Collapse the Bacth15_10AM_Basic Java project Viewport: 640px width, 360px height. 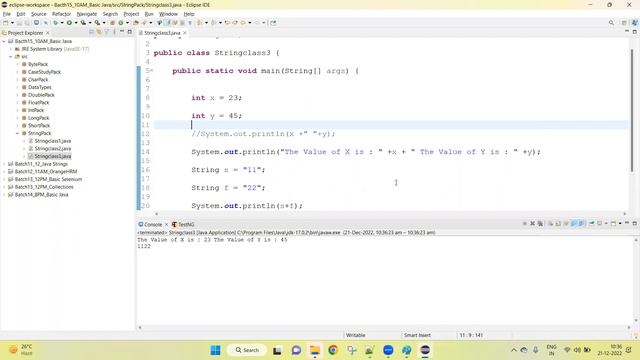[x=4, y=41]
